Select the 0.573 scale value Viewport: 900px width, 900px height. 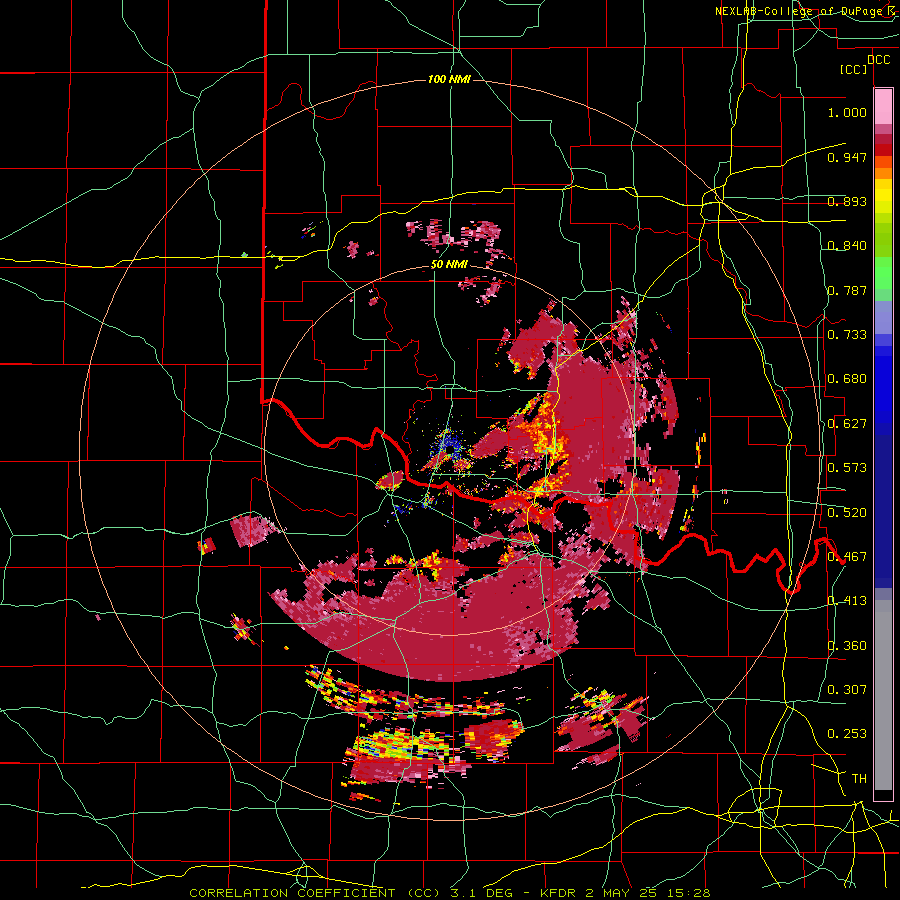[x=847, y=468]
